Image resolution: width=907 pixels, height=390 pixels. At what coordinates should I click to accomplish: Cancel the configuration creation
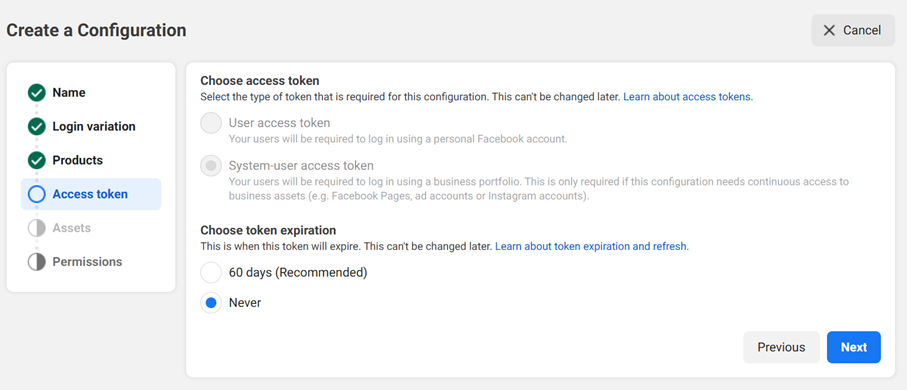[853, 30]
